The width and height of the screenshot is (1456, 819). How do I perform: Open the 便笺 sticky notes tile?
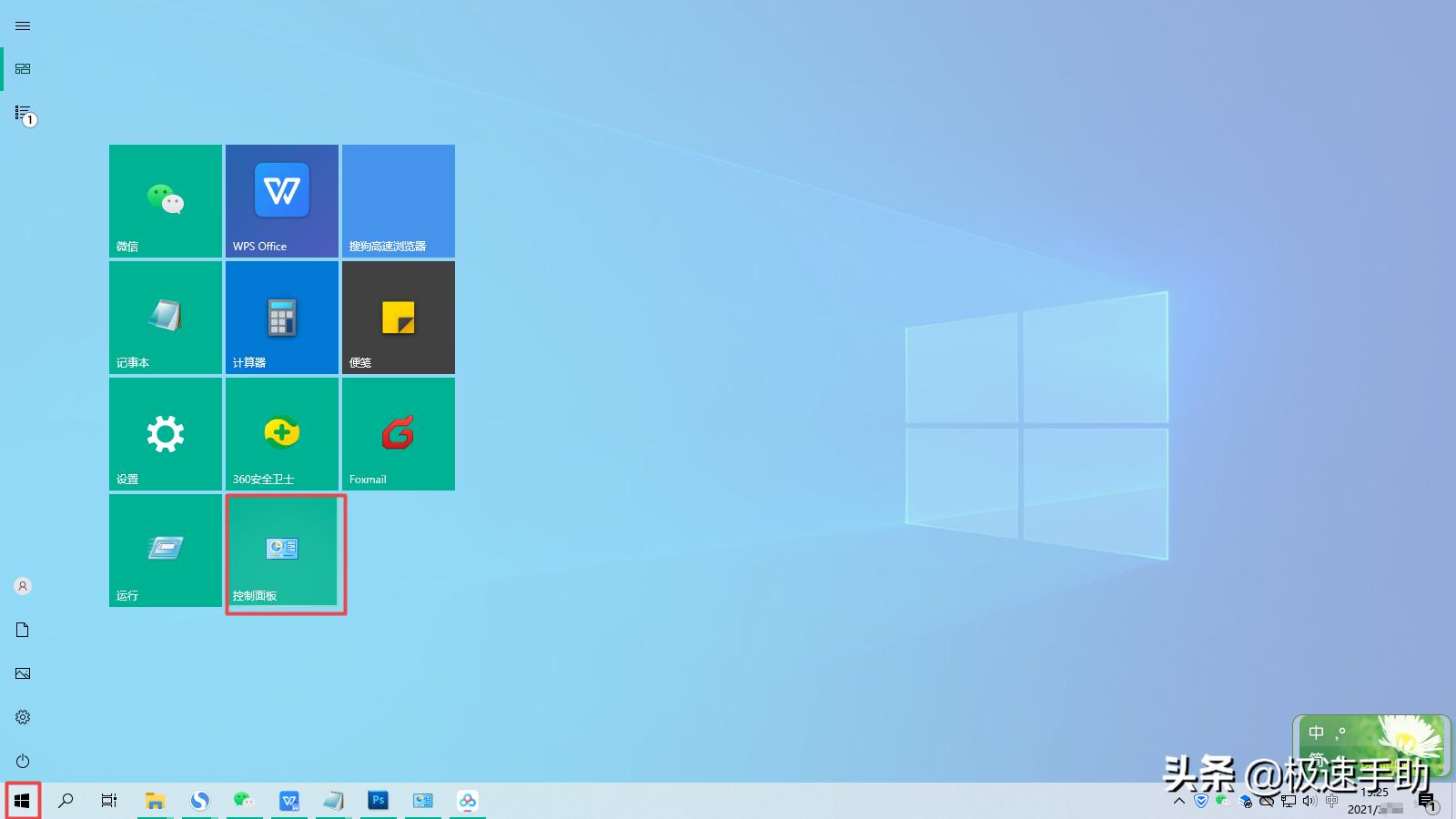pyautogui.click(x=398, y=317)
